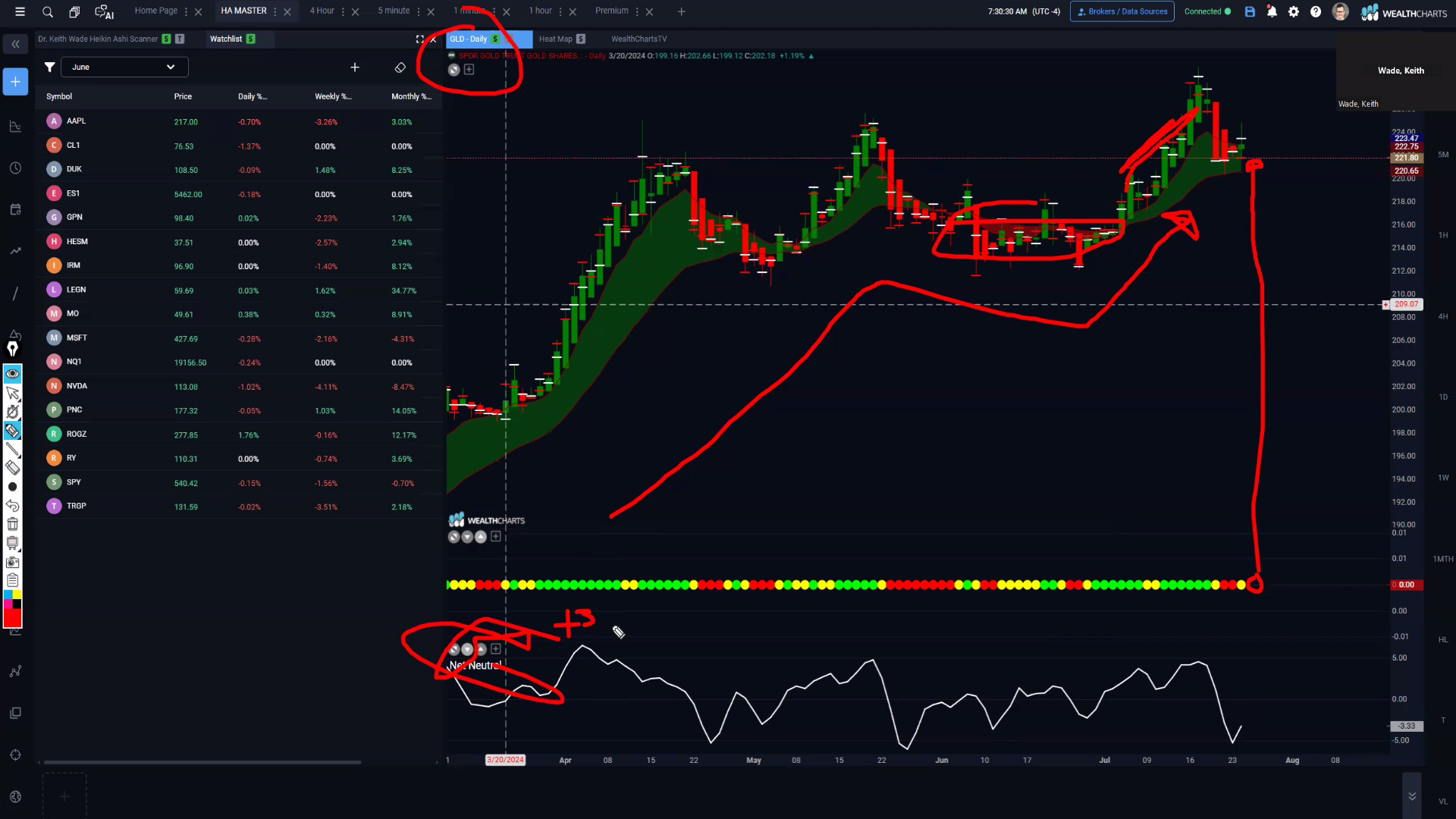
Task: Open the globe icon at sidebar bottom
Action: click(x=15, y=796)
